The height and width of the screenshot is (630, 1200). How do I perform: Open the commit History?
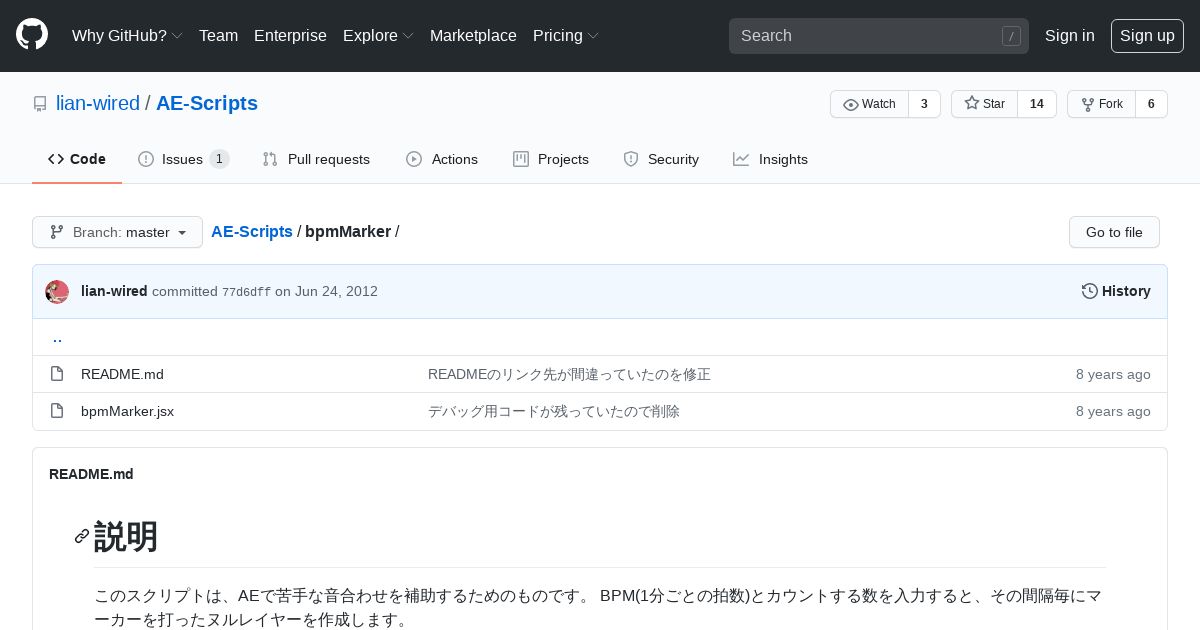pos(1116,291)
